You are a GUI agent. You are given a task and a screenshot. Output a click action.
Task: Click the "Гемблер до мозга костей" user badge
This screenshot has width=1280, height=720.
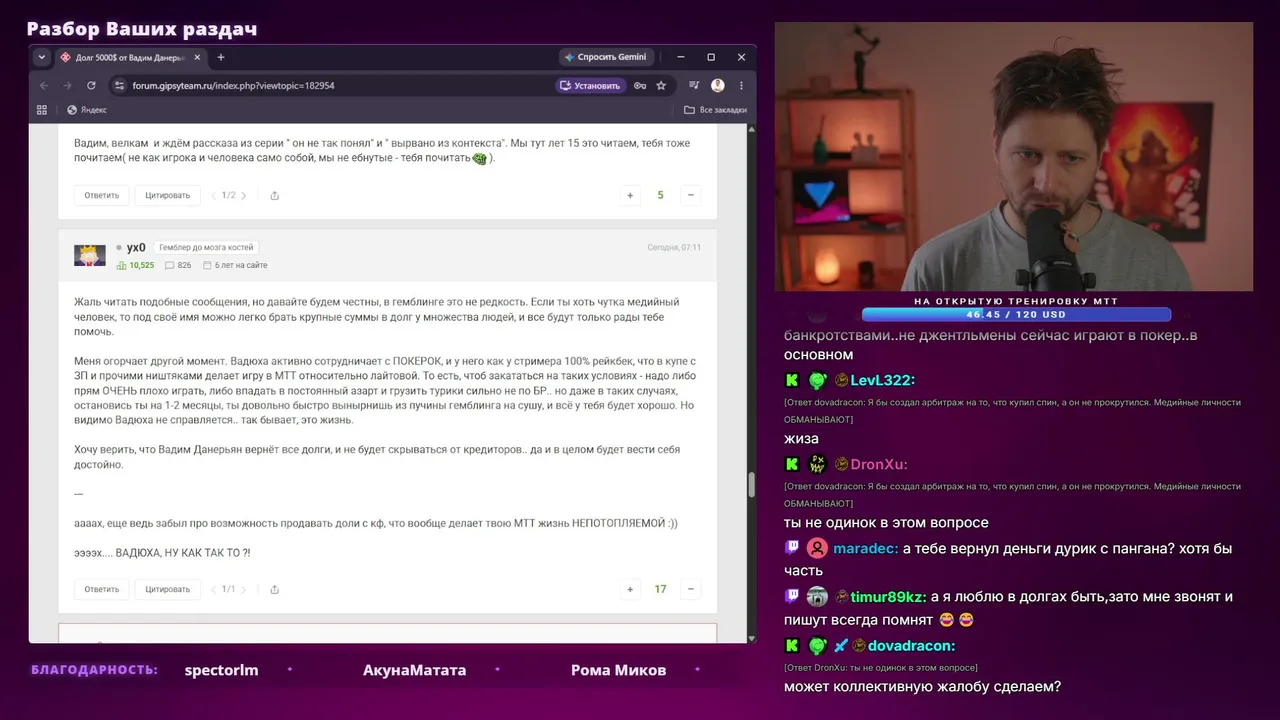click(206, 247)
